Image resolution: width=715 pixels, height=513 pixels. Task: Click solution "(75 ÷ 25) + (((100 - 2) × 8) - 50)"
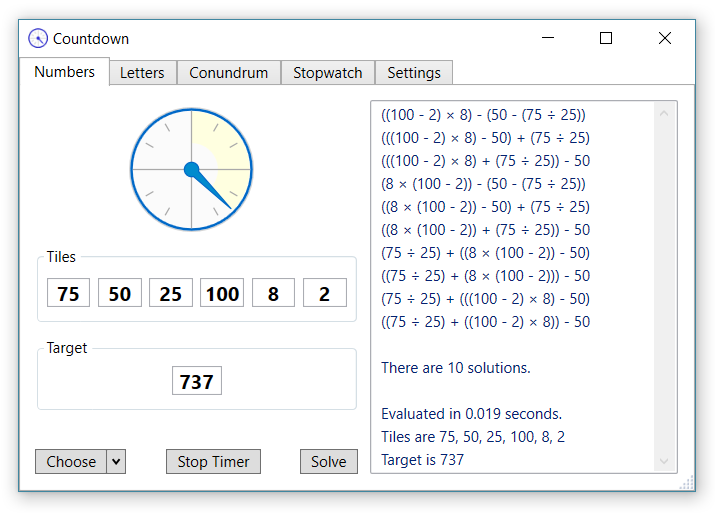[486, 299]
